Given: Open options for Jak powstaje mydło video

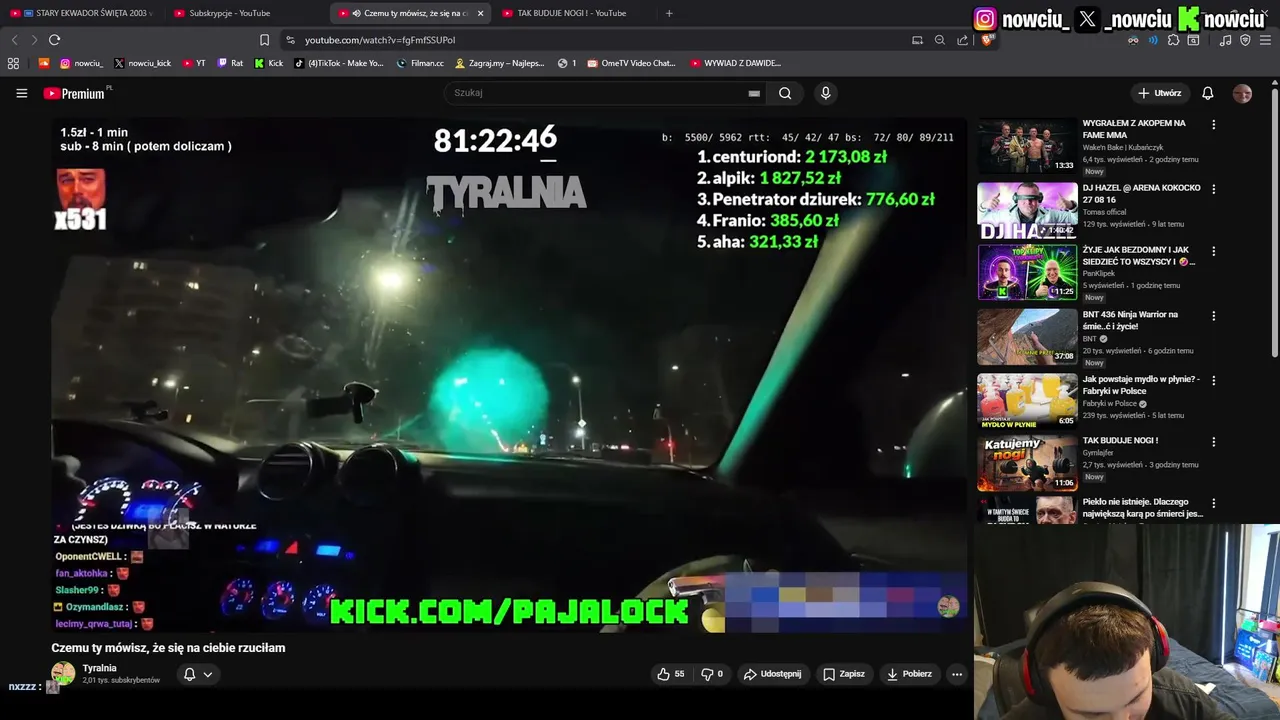Looking at the screenshot, I should point(1214,380).
